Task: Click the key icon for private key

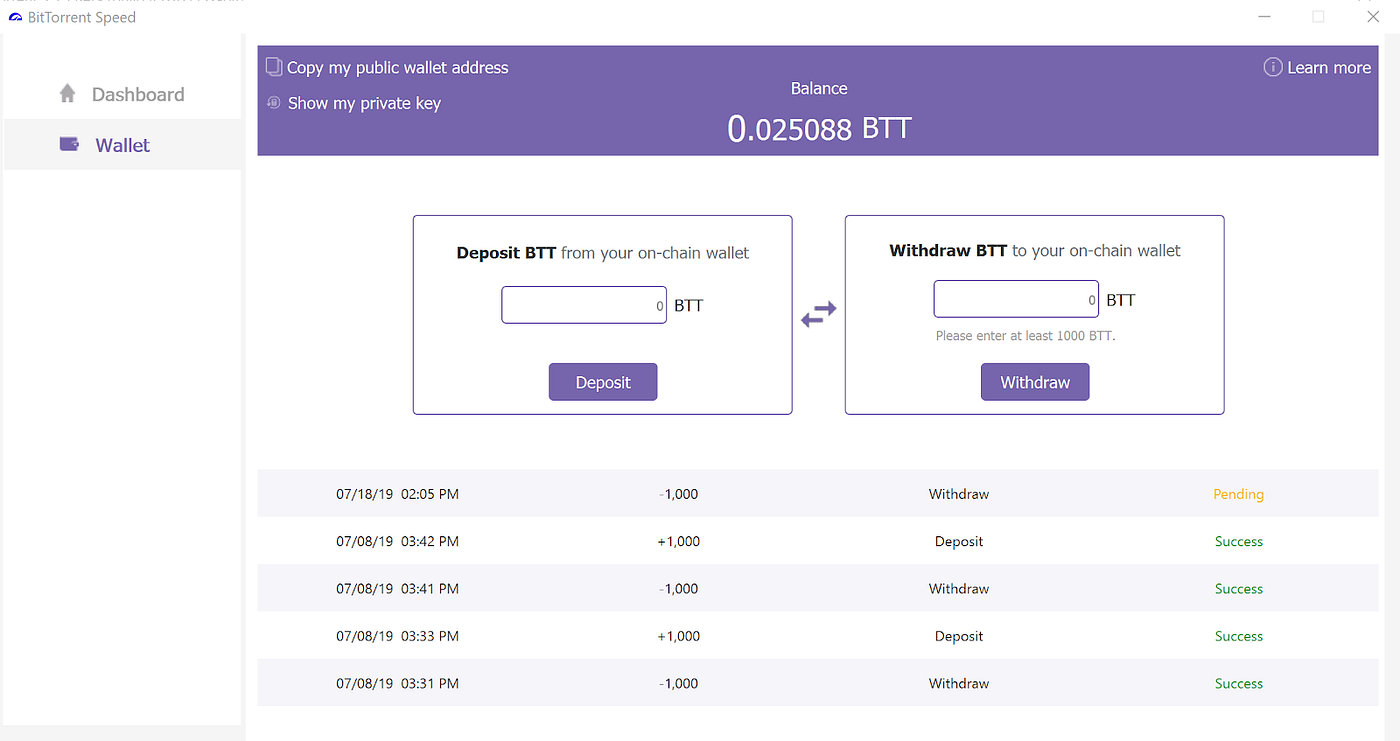Action: point(273,102)
